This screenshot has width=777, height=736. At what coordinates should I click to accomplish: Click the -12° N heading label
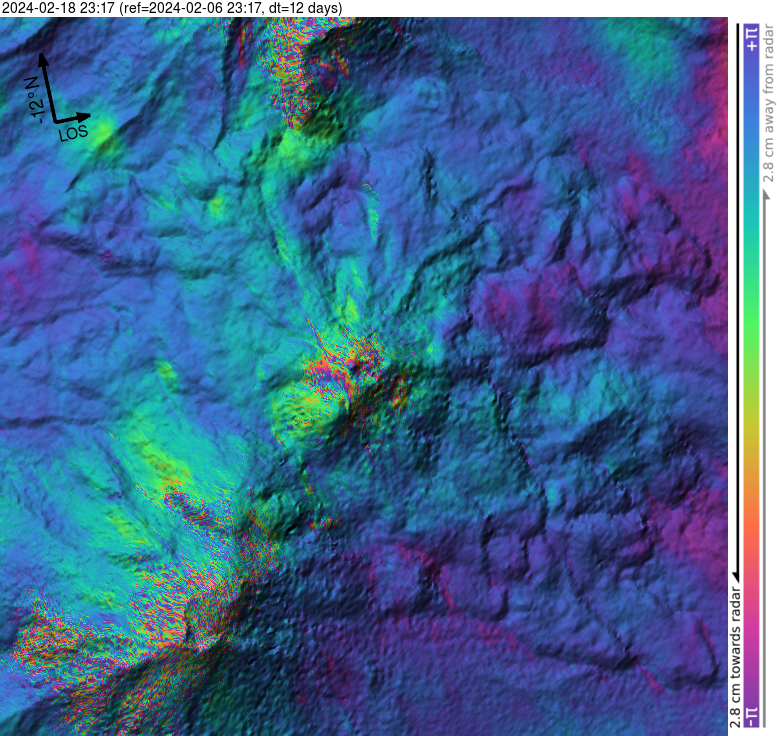point(36,100)
